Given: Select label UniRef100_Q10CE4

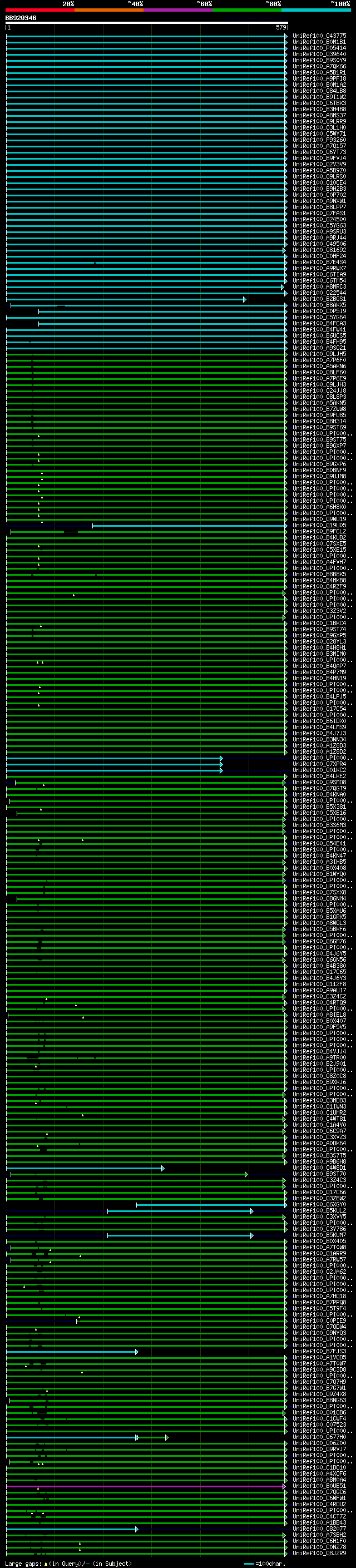Looking at the screenshot, I should coord(319,182).
